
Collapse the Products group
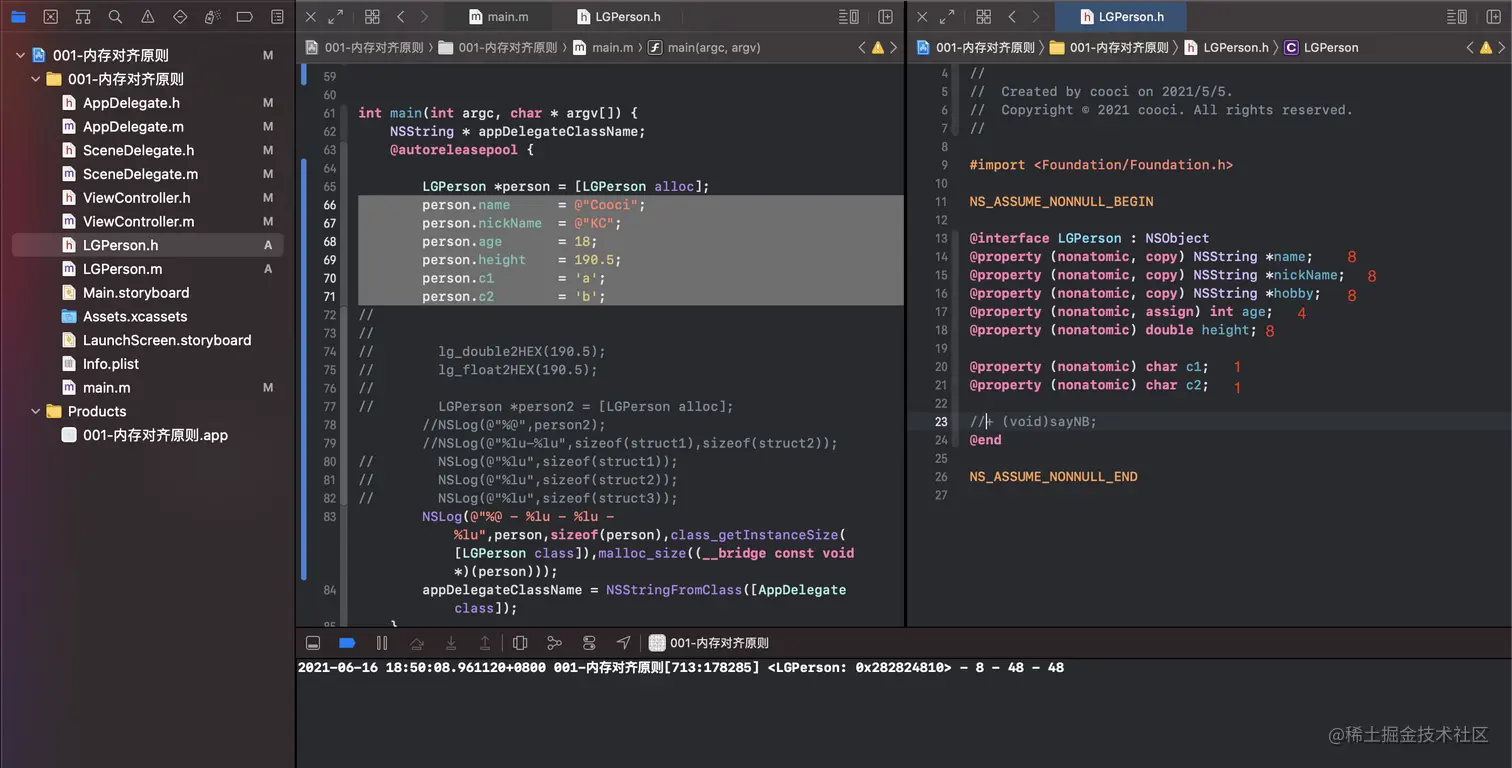point(36,411)
